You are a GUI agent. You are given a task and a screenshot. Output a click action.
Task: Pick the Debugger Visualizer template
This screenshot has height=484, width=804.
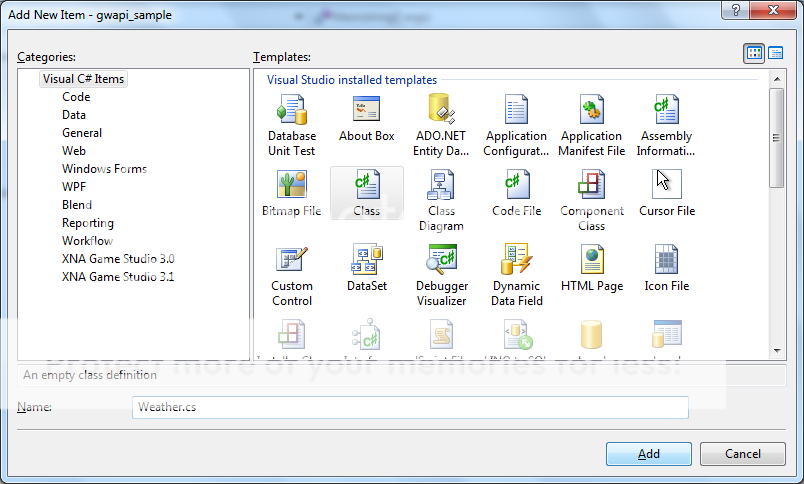[441, 275]
